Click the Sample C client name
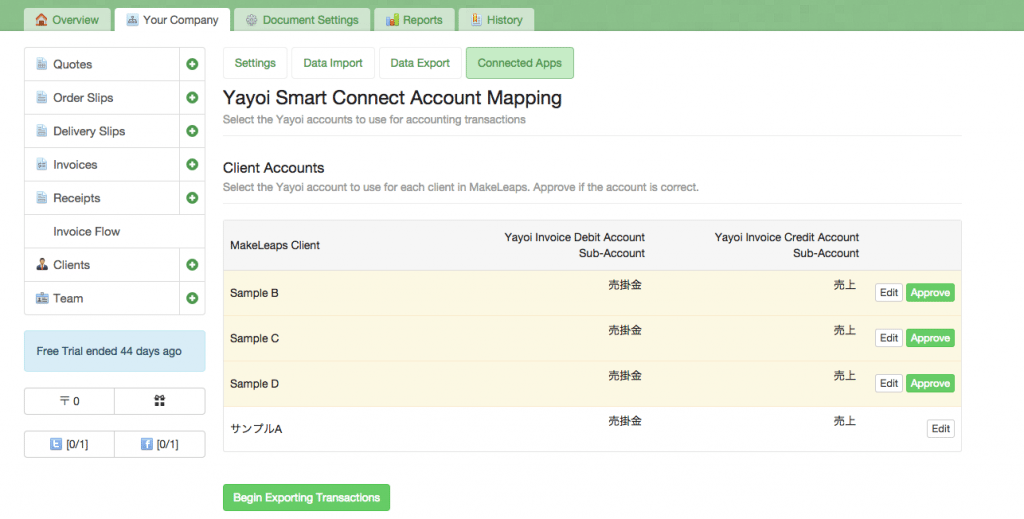 254,338
